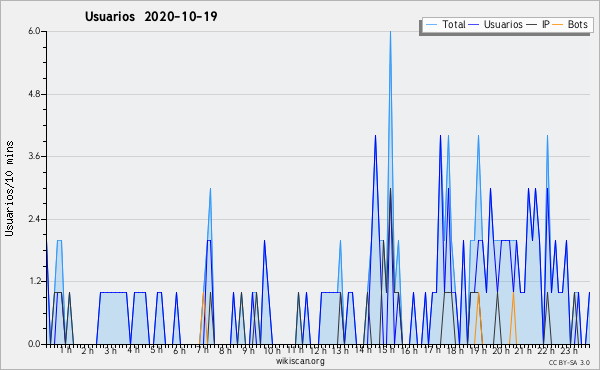Click the '22 h' x-axis label
This screenshot has width=600, height=370.
[546, 351]
